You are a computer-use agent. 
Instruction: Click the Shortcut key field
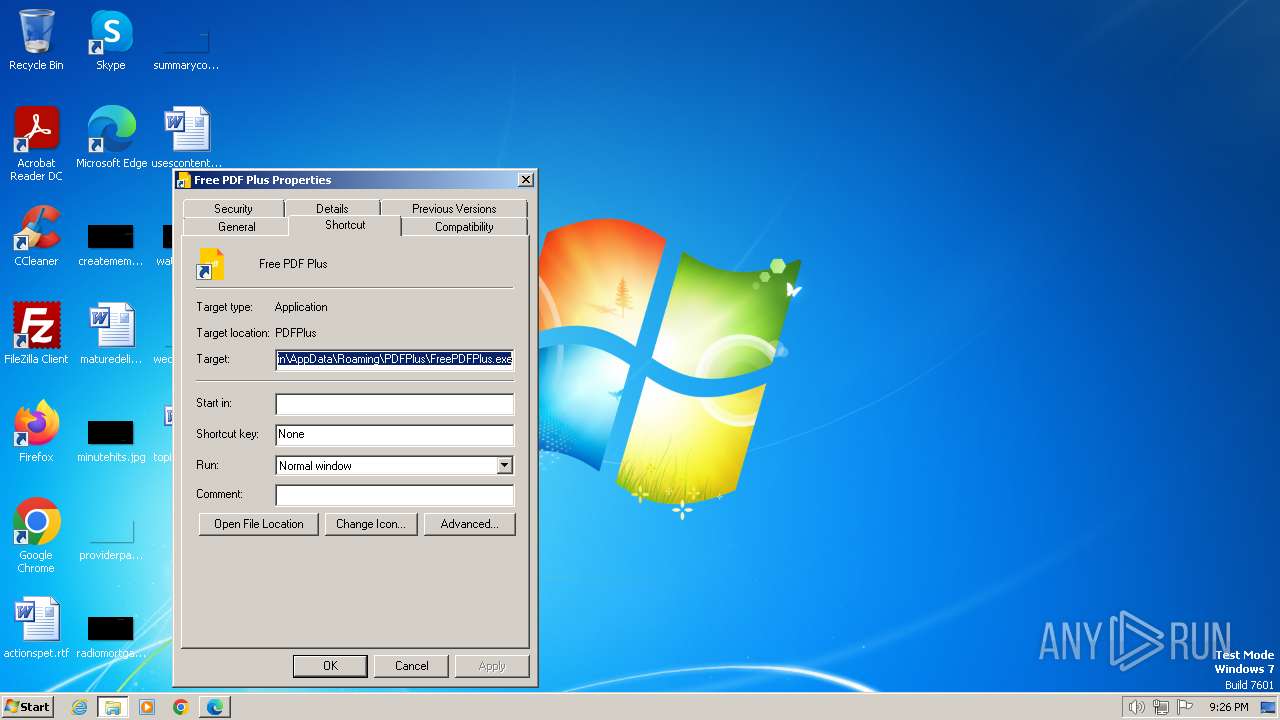pos(395,434)
